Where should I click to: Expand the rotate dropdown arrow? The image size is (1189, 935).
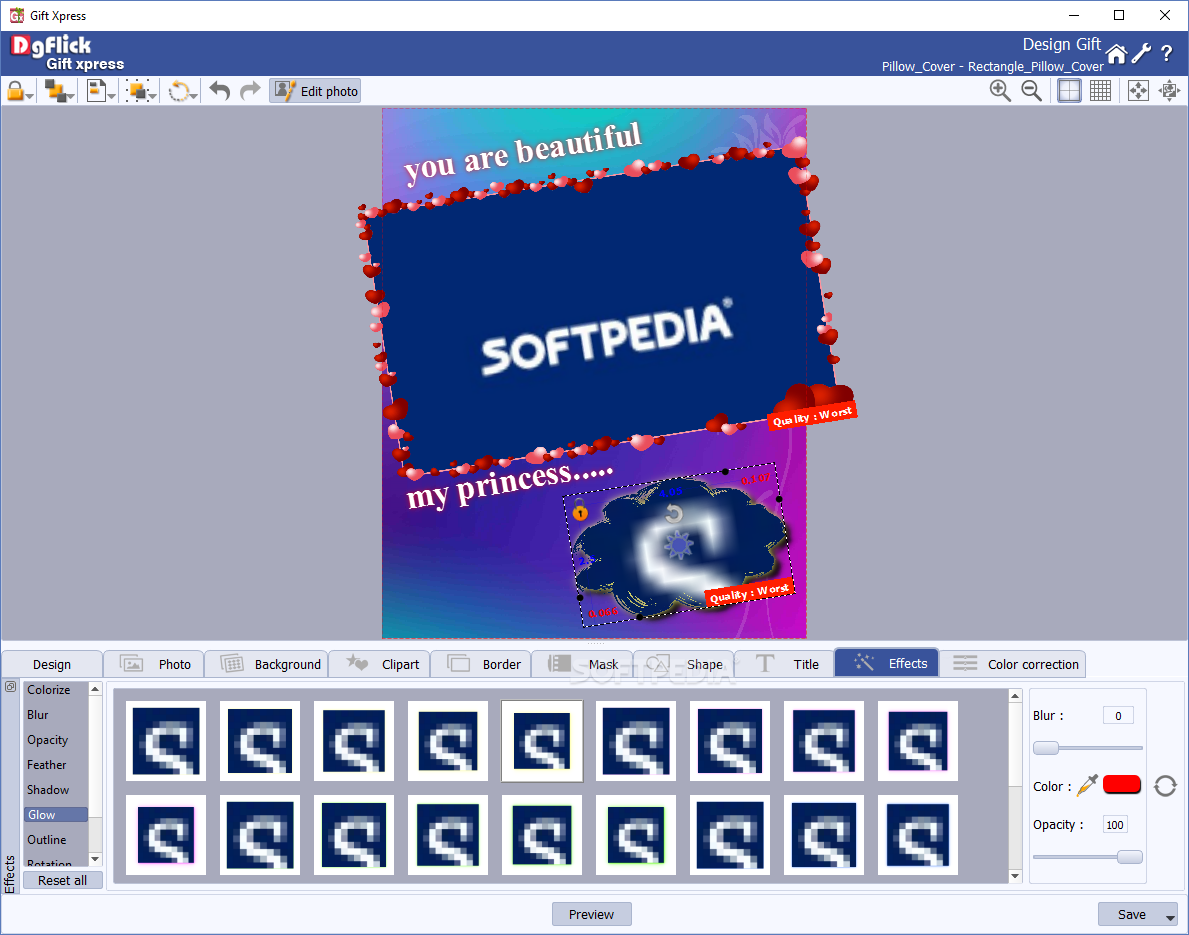[x=194, y=96]
